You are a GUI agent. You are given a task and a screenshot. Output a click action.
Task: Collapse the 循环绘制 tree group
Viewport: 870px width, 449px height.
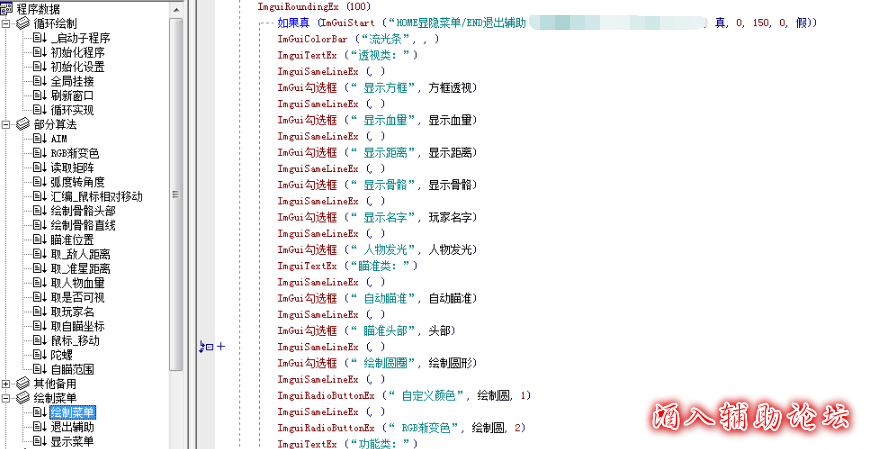(8, 24)
